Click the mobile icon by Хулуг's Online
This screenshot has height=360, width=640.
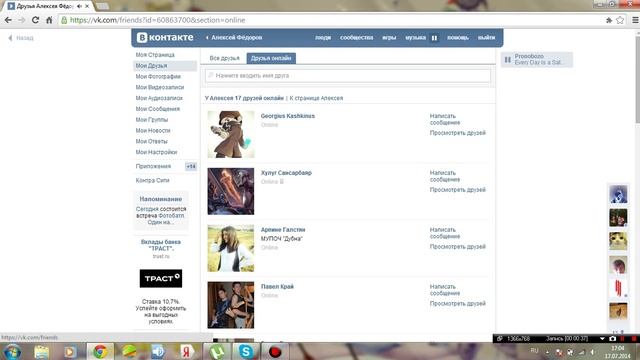(282, 182)
